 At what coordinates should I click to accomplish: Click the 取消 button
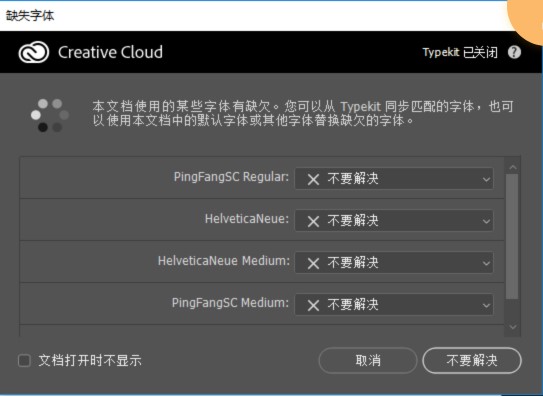[368, 361]
